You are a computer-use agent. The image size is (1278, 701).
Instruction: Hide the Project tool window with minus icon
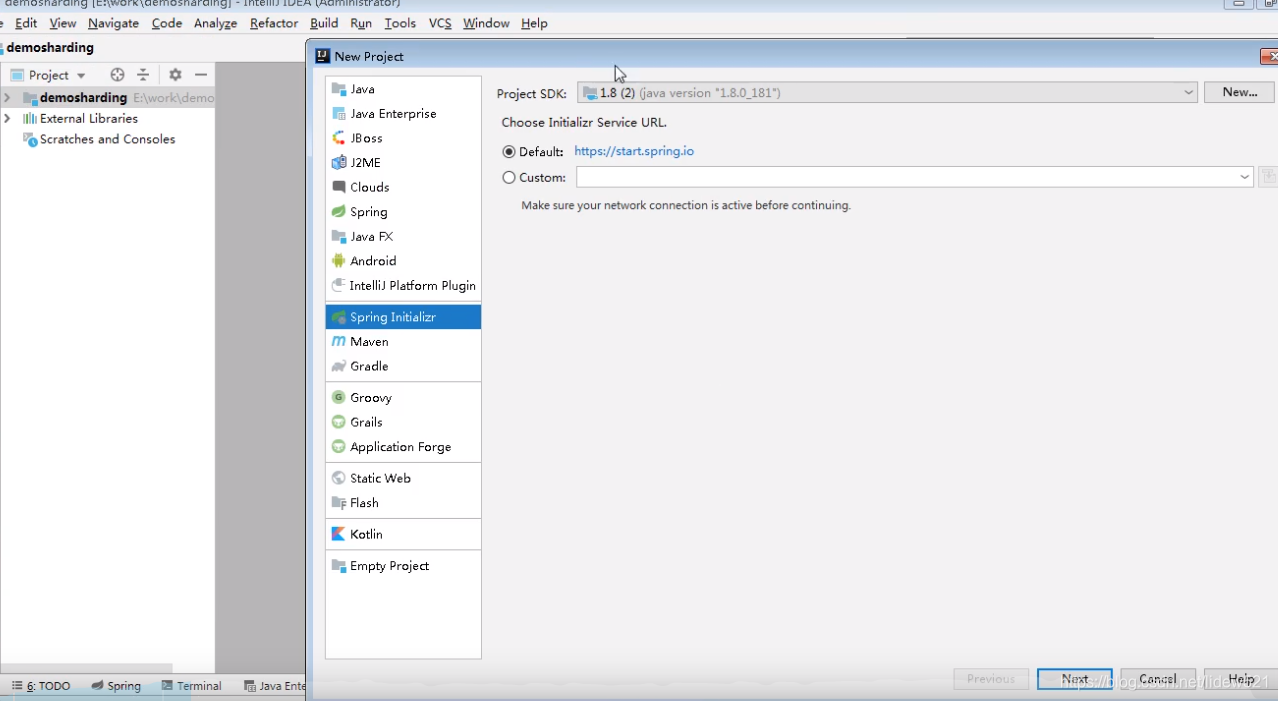pyautogui.click(x=201, y=75)
